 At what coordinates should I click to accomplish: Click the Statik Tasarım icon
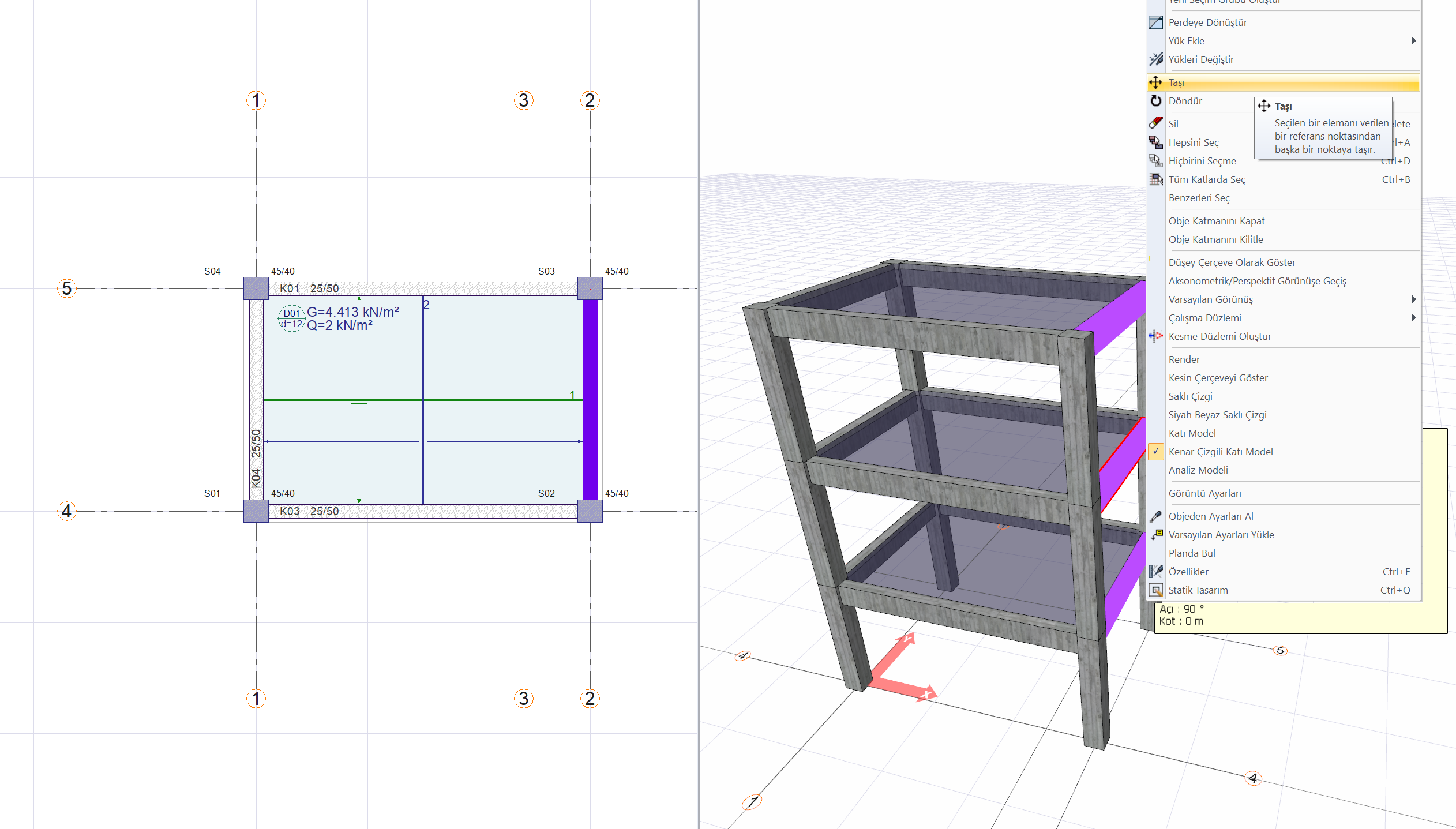click(x=1155, y=590)
